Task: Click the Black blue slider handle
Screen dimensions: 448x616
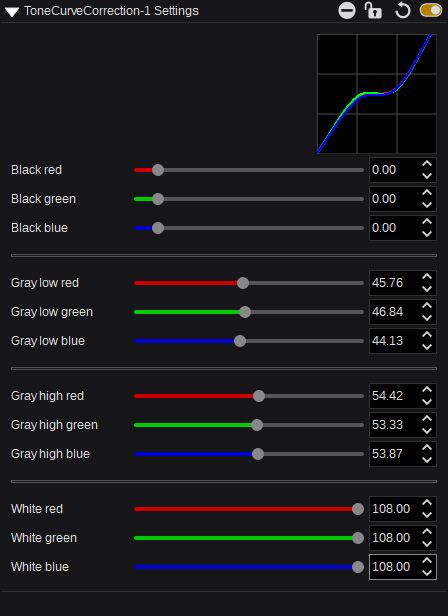Action: coord(158,228)
